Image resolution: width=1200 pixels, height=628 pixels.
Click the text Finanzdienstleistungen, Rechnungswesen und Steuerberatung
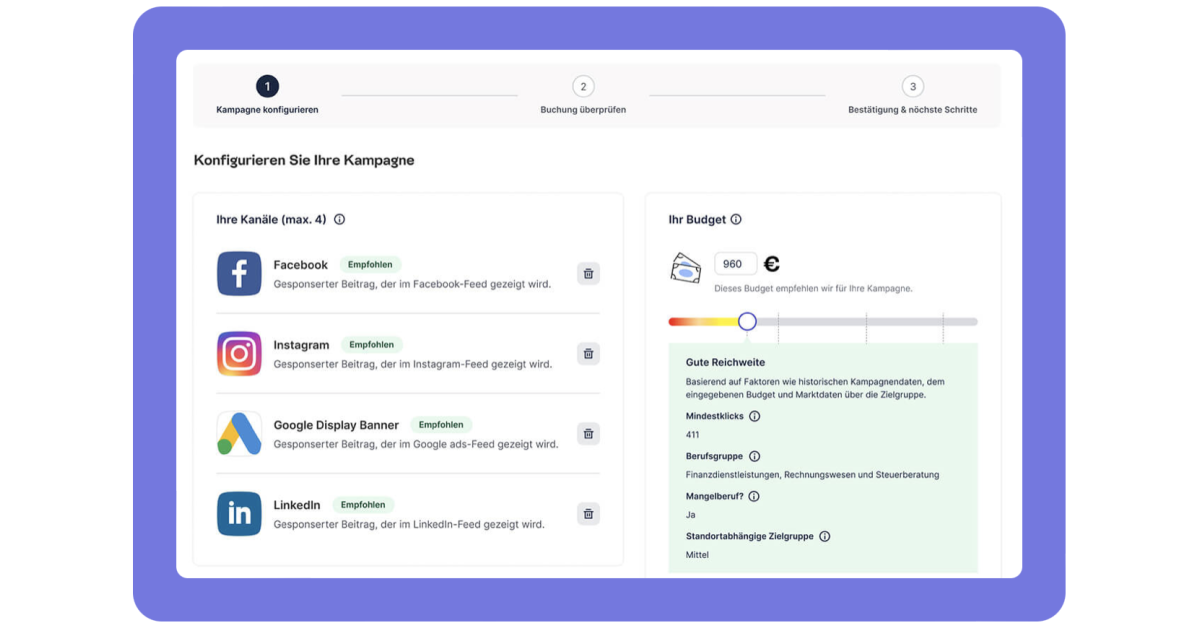(812, 475)
